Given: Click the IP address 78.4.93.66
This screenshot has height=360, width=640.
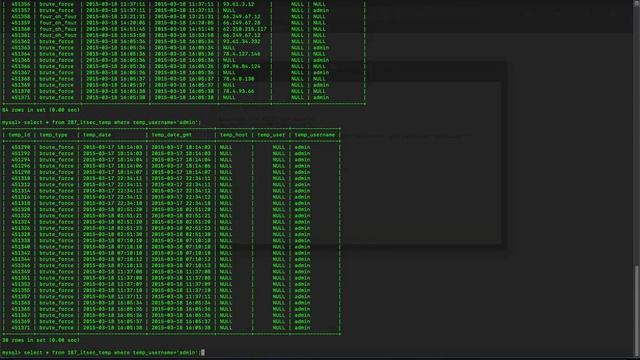Looking at the screenshot, I should 238,91.
